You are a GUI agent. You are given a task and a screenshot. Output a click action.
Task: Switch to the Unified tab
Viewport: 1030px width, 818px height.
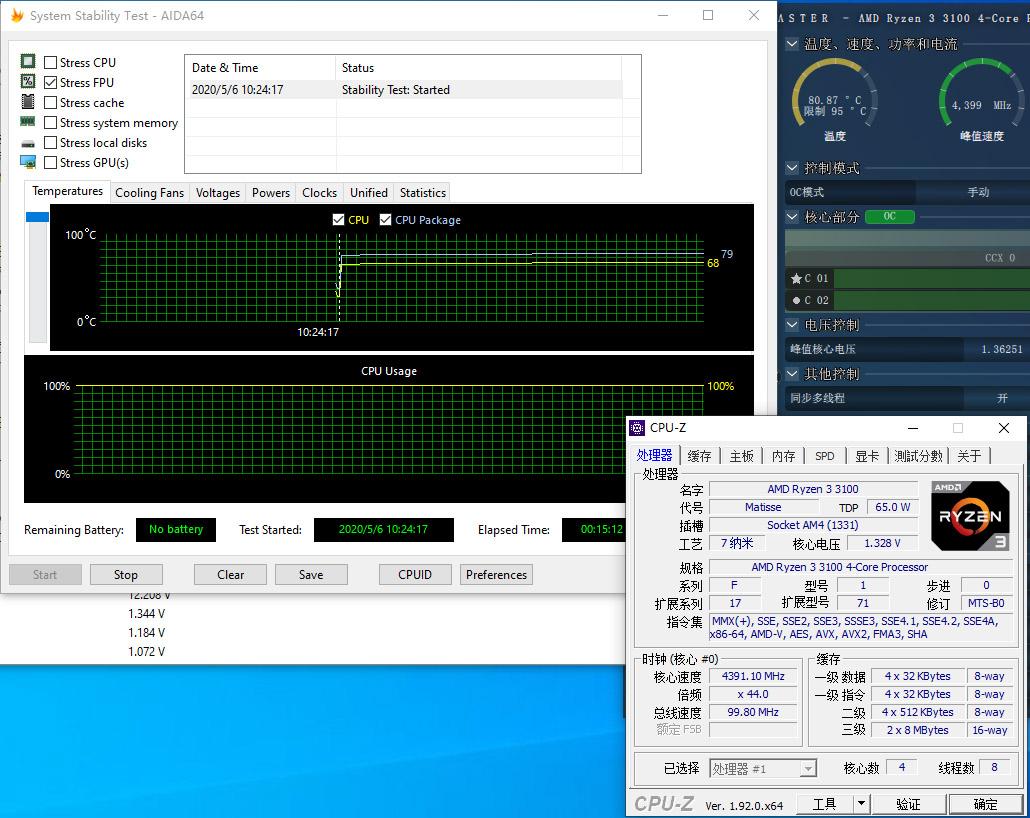point(369,193)
